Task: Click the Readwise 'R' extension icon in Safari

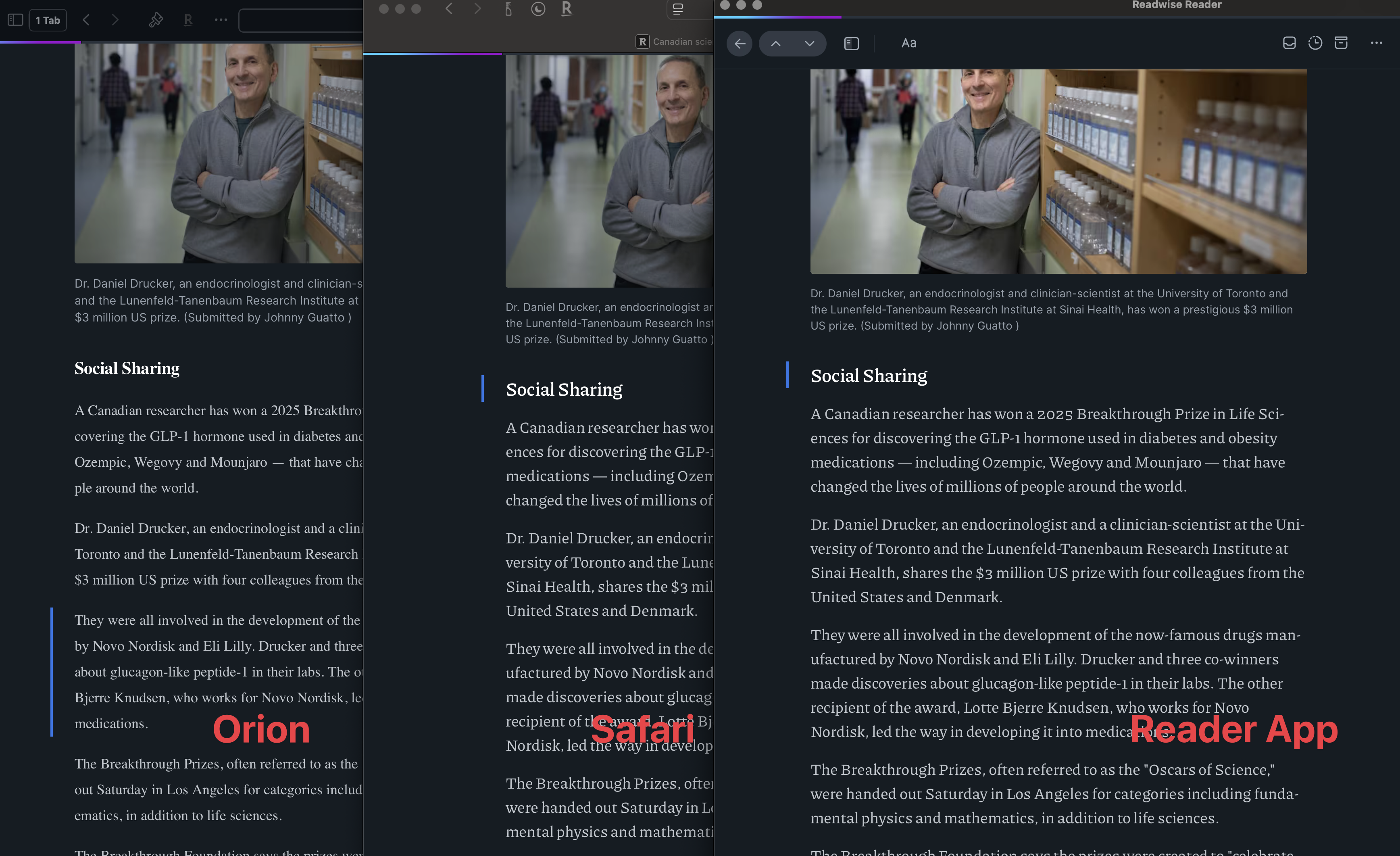Action: (567, 8)
